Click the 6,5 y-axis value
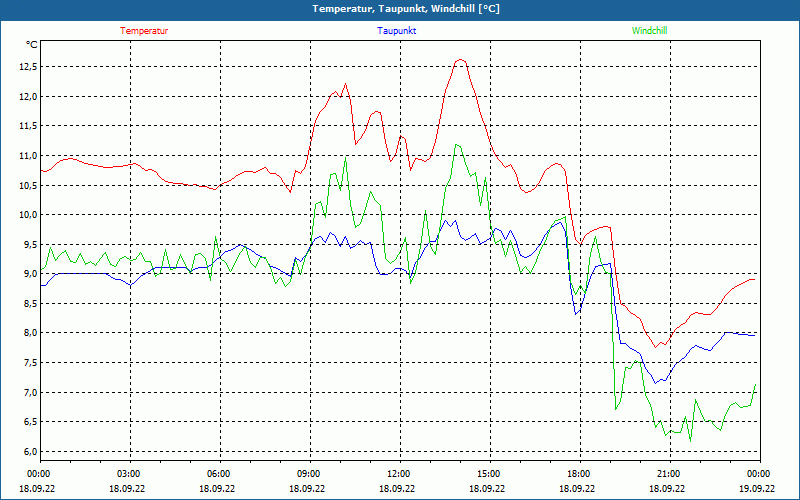Image resolution: width=800 pixels, height=500 pixels. click(31, 422)
